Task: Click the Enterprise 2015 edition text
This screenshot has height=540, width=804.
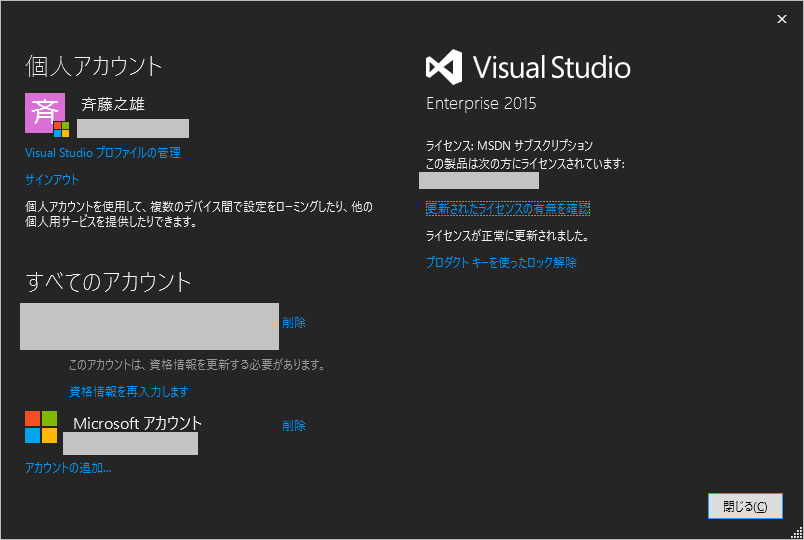Action: [x=481, y=104]
